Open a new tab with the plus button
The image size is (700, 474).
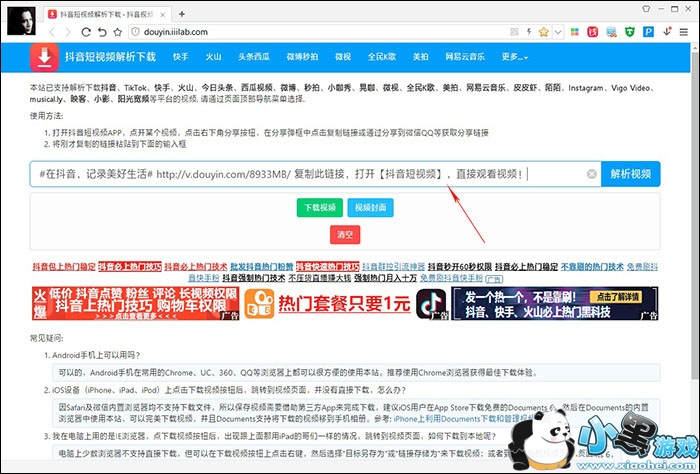(x=182, y=14)
